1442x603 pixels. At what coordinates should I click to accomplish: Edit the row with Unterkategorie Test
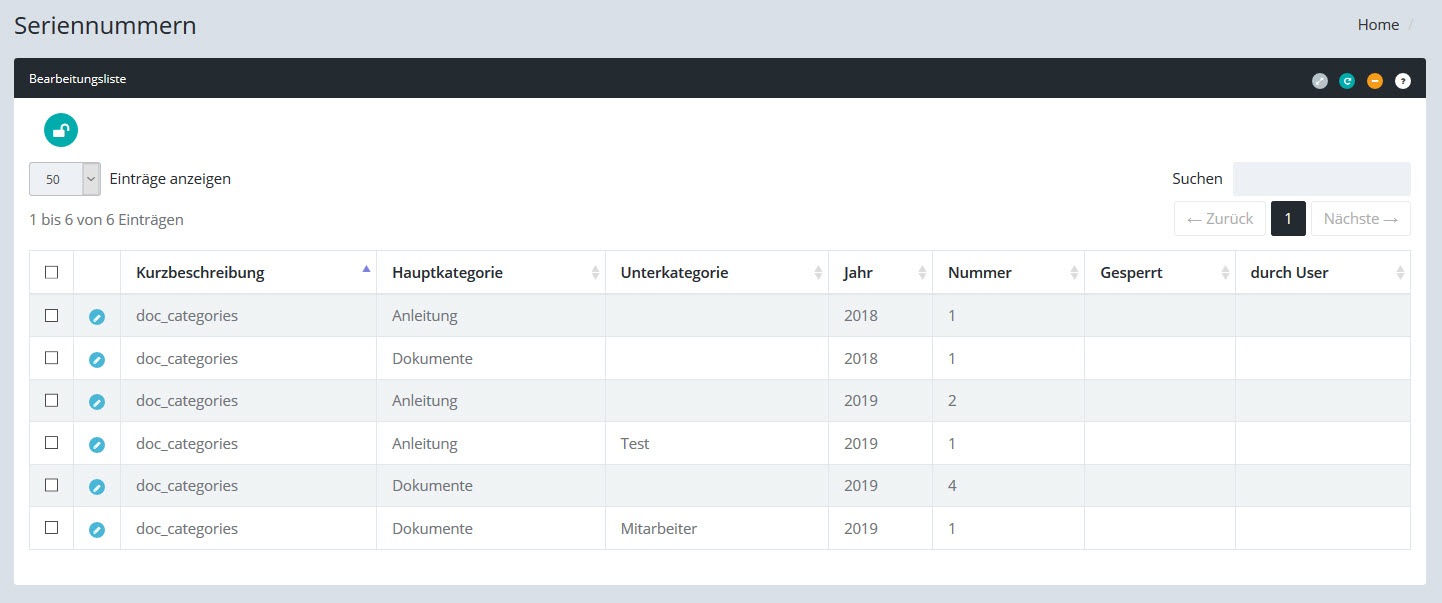tap(97, 445)
